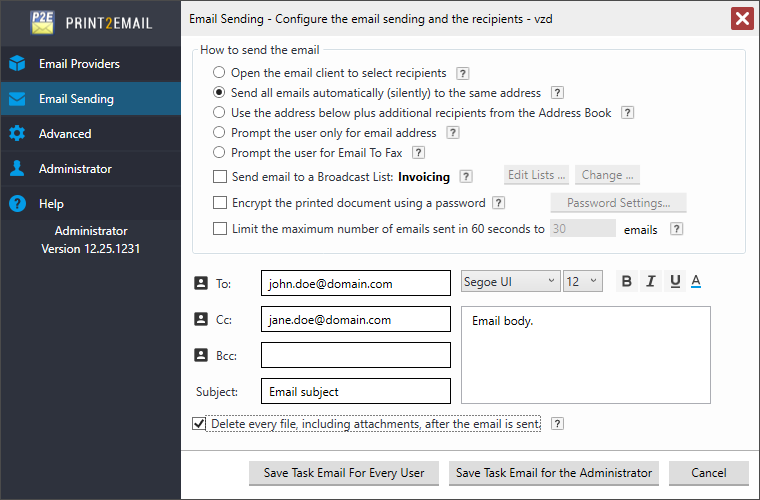Apply underline formatting to email body
The width and height of the screenshot is (760, 500).
(674, 281)
